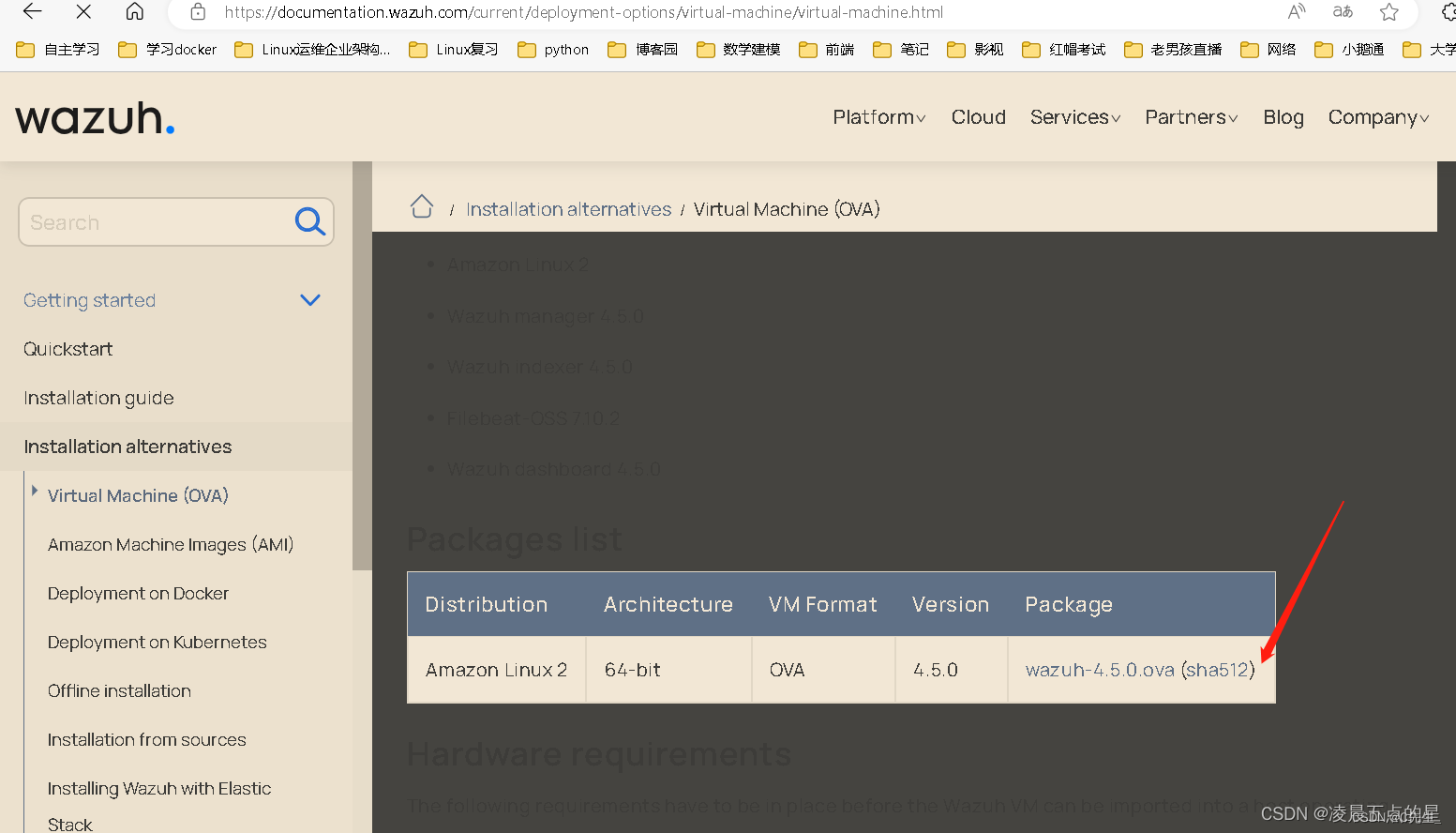Viewport: 1456px width, 833px height.
Task: Open the sha512 checksum link
Action: click(x=1218, y=670)
